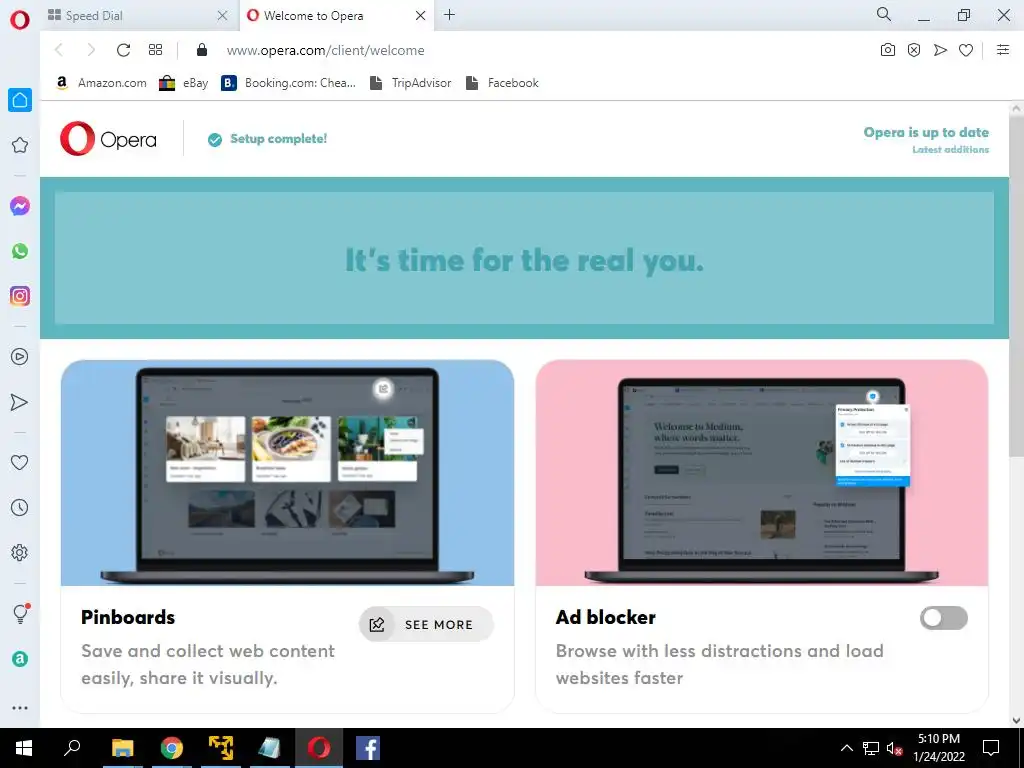Click the padlock site info icon

202,50
